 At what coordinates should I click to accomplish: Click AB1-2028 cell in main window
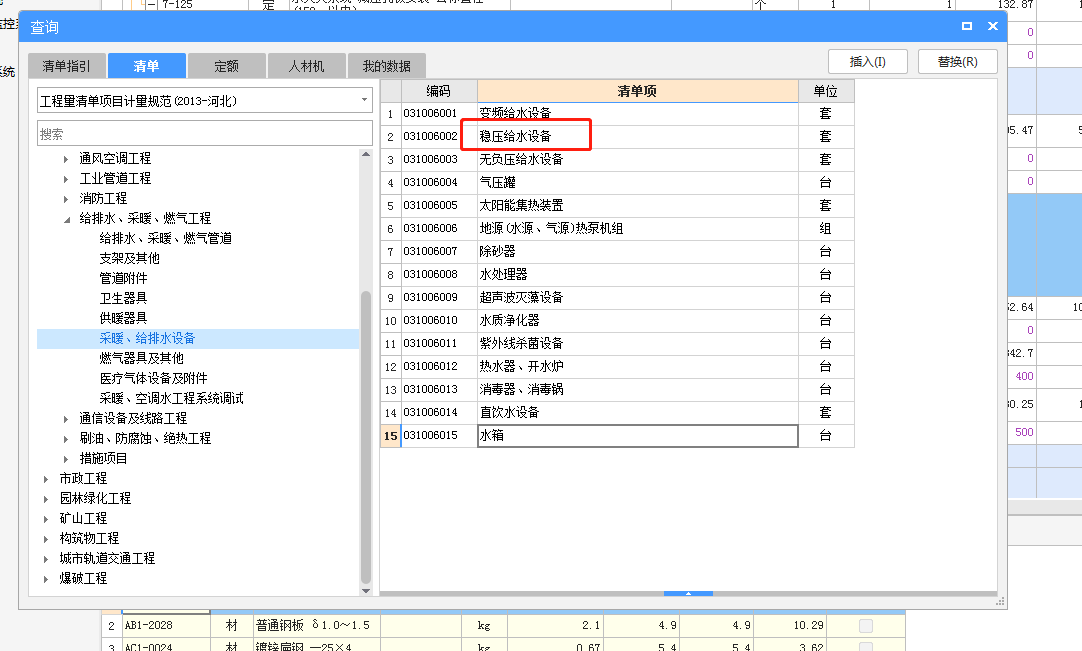pos(166,625)
